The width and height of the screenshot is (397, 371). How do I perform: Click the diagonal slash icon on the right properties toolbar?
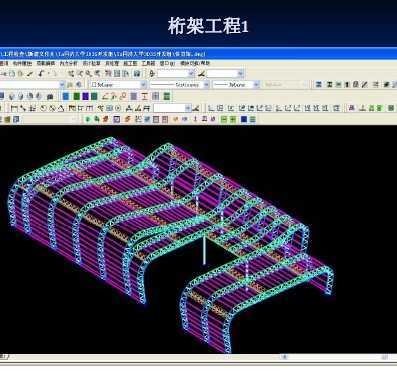click(364, 85)
